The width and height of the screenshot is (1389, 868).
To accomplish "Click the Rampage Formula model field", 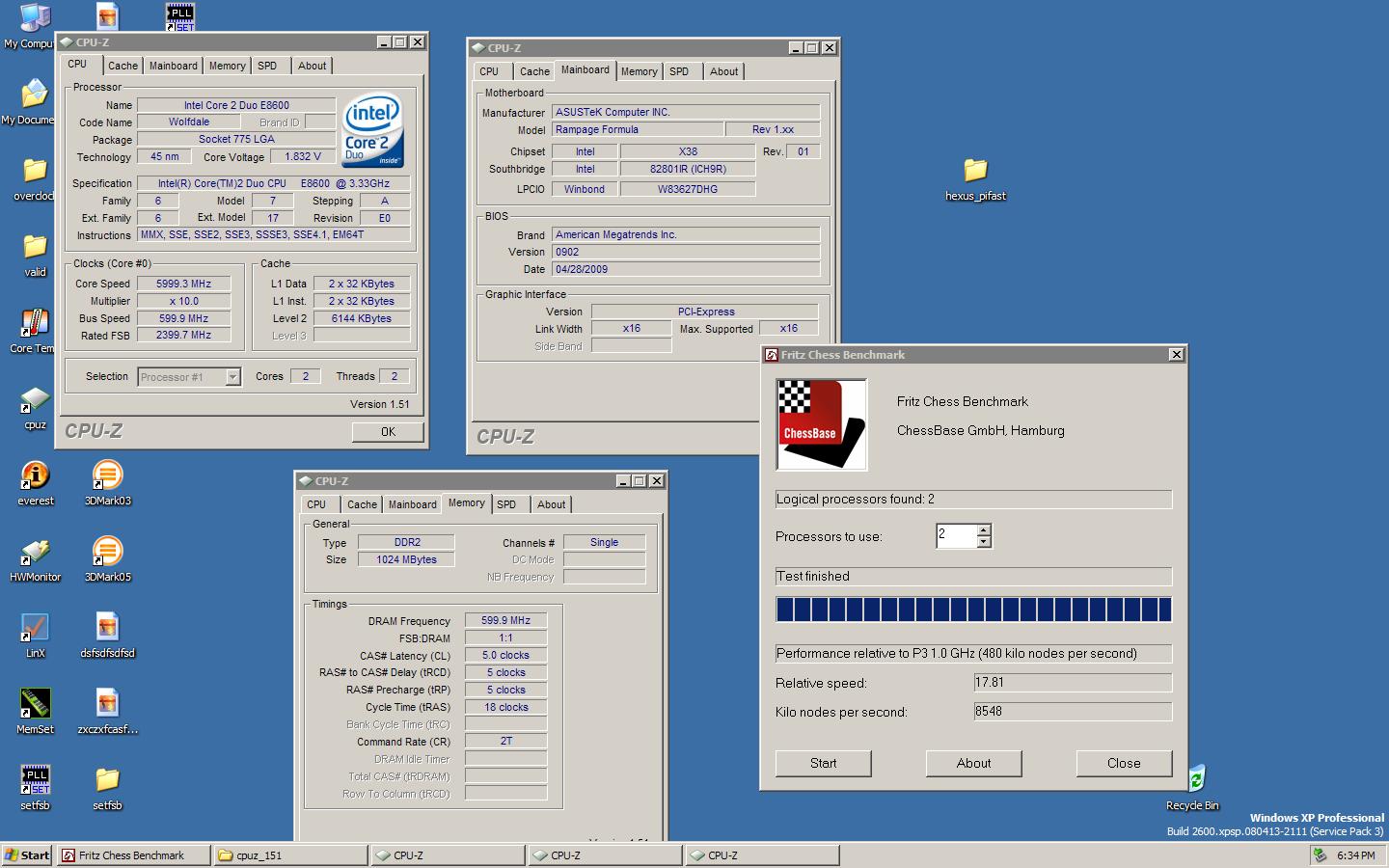I will [x=637, y=129].
